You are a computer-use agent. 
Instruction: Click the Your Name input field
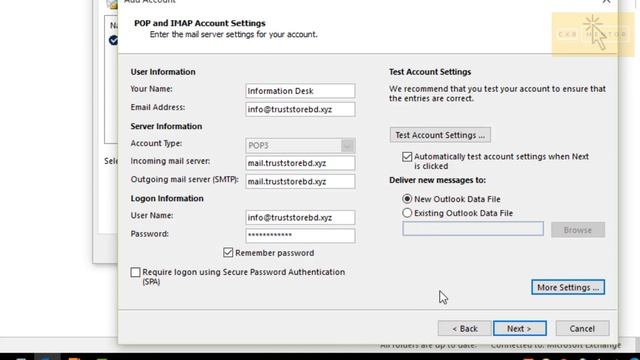point(300,91)
